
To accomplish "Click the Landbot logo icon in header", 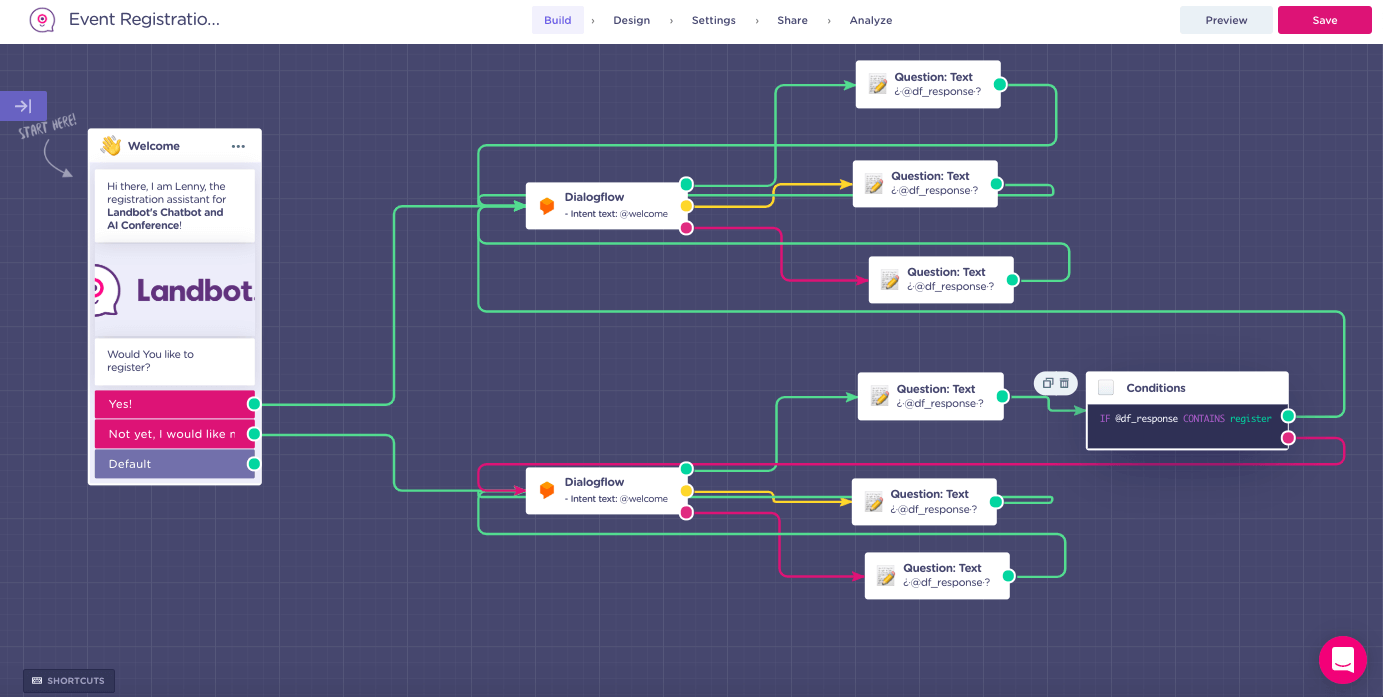I will [x=42, y=20].
